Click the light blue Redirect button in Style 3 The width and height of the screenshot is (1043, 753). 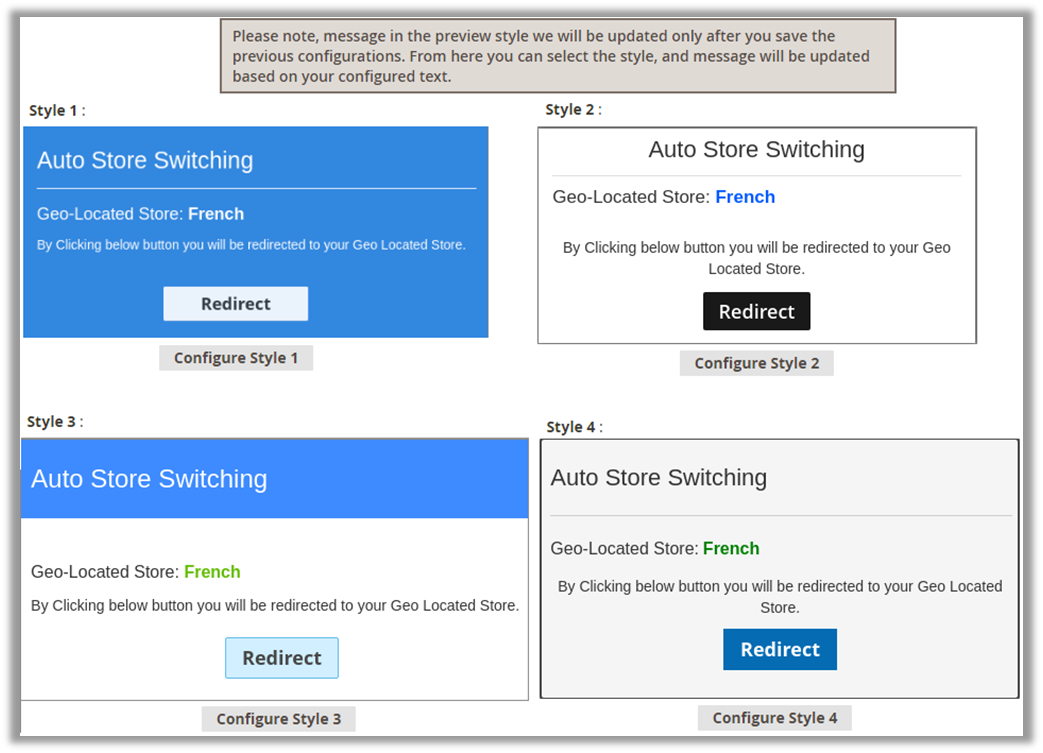[x=282, y=658]
